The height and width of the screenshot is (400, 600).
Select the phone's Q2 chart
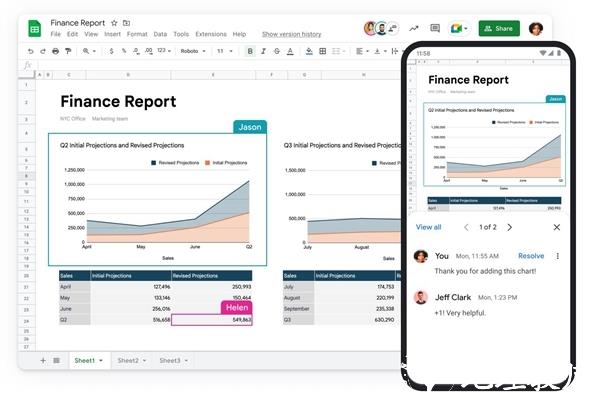[x=494, y=144]
